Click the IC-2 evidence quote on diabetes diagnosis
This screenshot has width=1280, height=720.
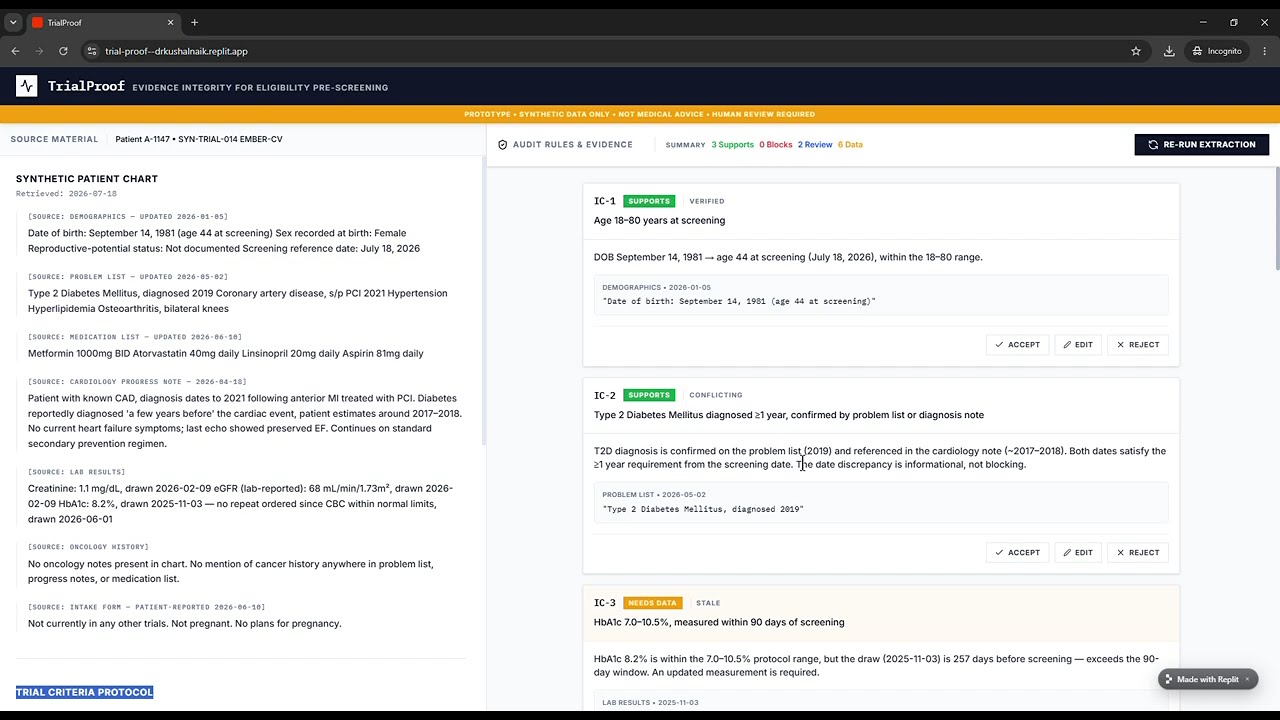click(703, 509)
